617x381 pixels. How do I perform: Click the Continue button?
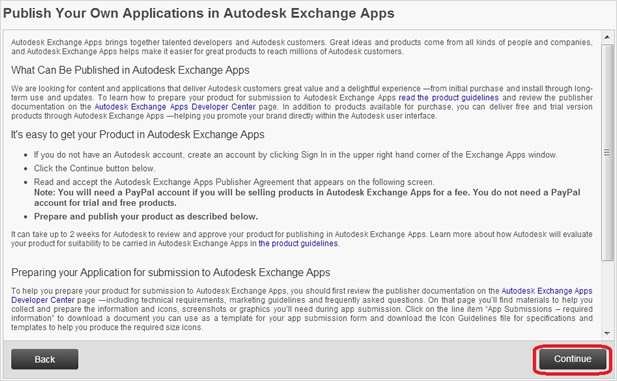[x=573, y=359]
